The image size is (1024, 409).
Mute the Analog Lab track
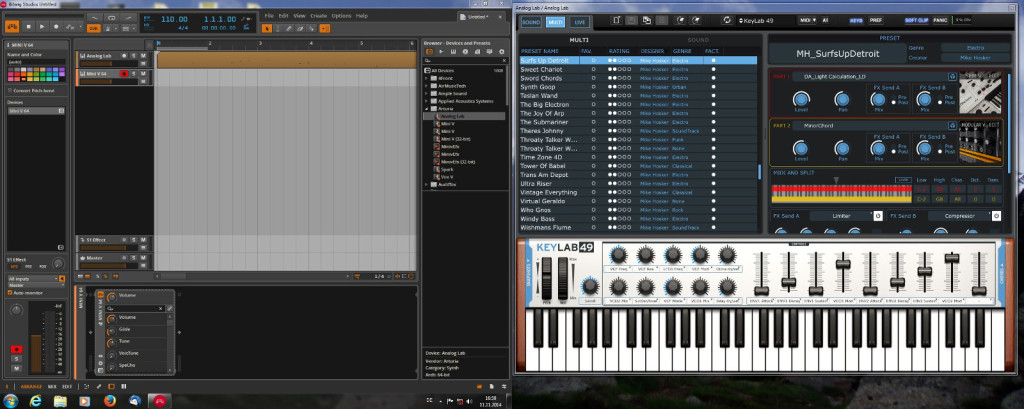coord(143,56)
